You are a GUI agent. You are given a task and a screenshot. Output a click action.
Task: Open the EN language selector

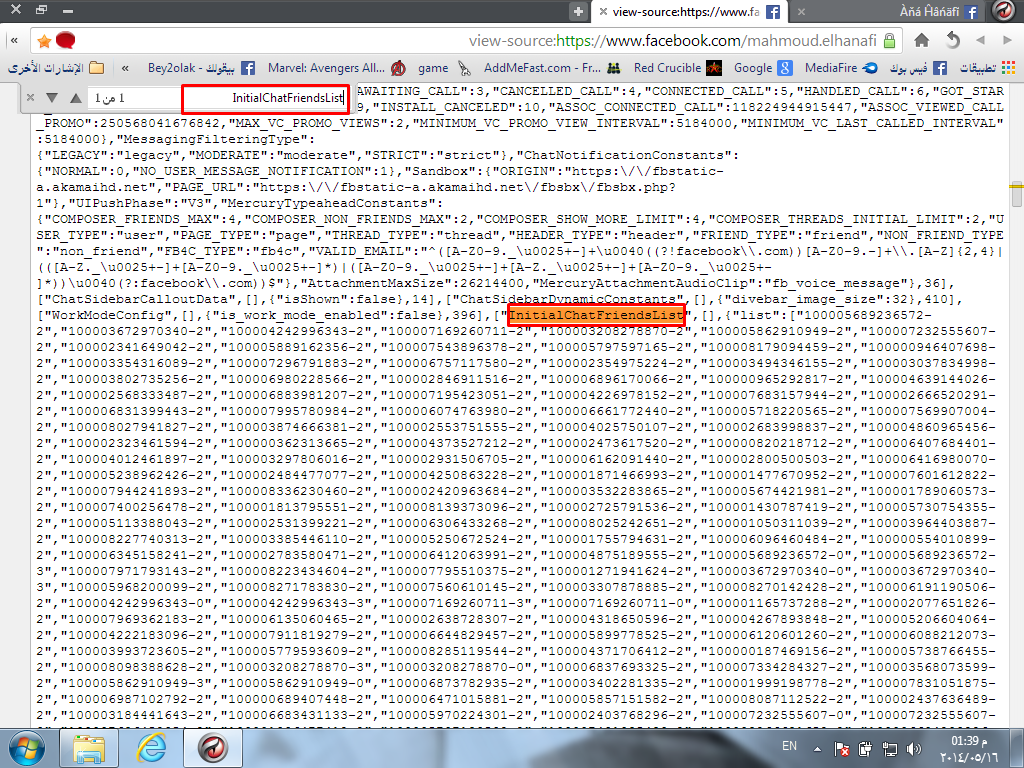[789, 746]
